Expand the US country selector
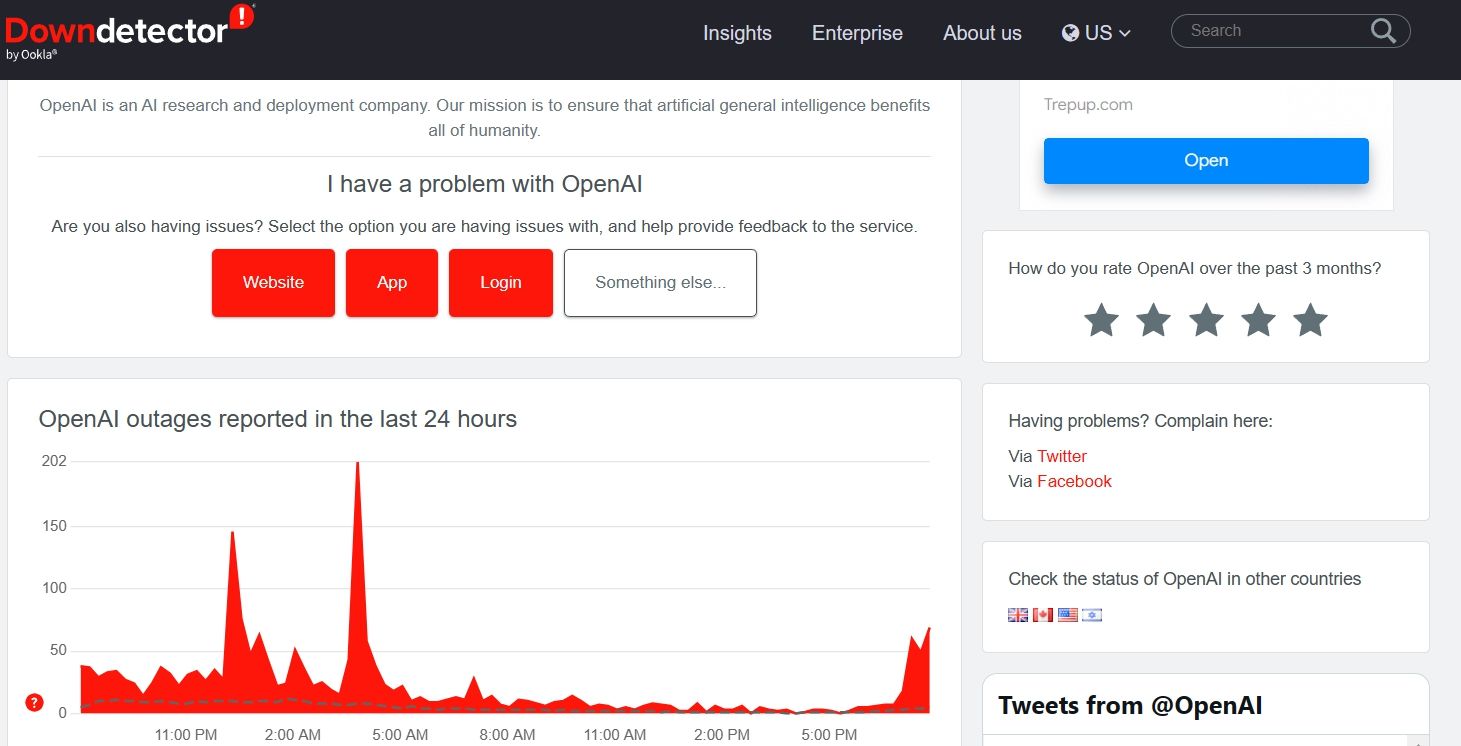This screenshot has height=746, width=1461. (1097, 32)
